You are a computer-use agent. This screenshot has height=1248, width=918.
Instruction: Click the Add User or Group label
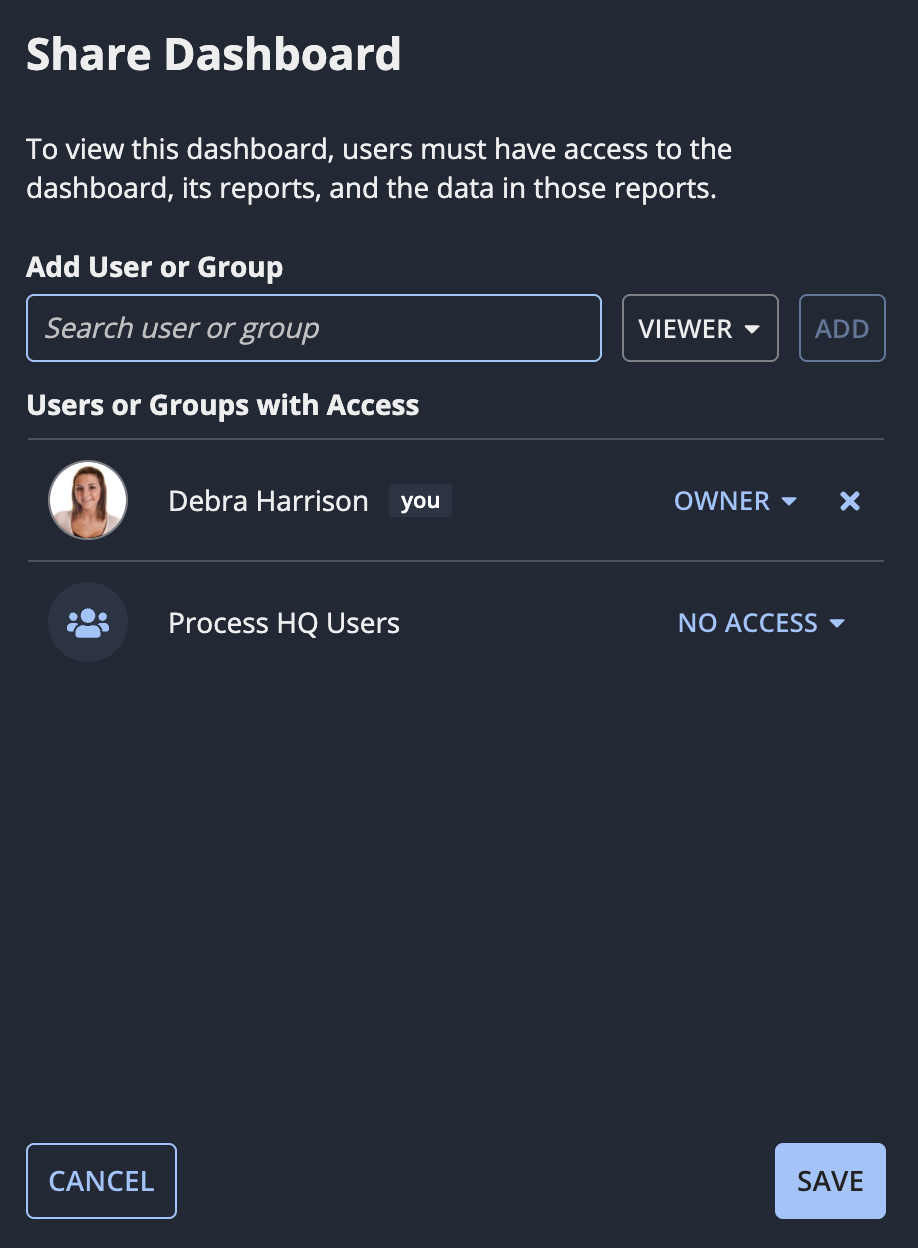click(x=155, y=267)
